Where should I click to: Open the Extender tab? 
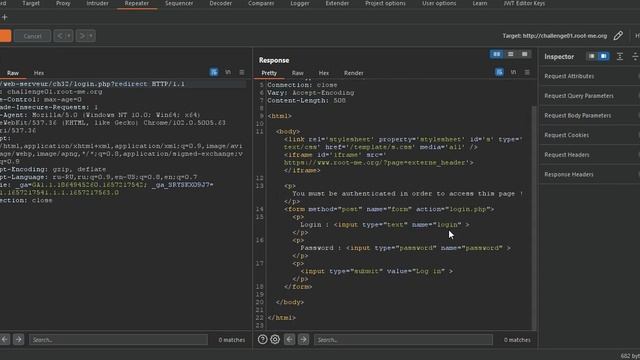tap(337, 3)
